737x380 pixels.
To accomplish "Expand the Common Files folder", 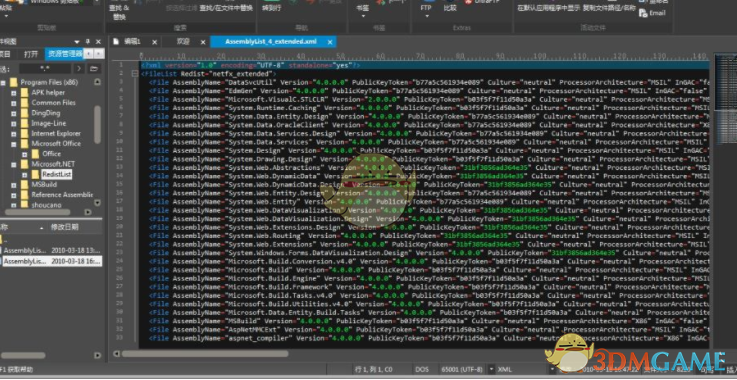I will 14,103.
